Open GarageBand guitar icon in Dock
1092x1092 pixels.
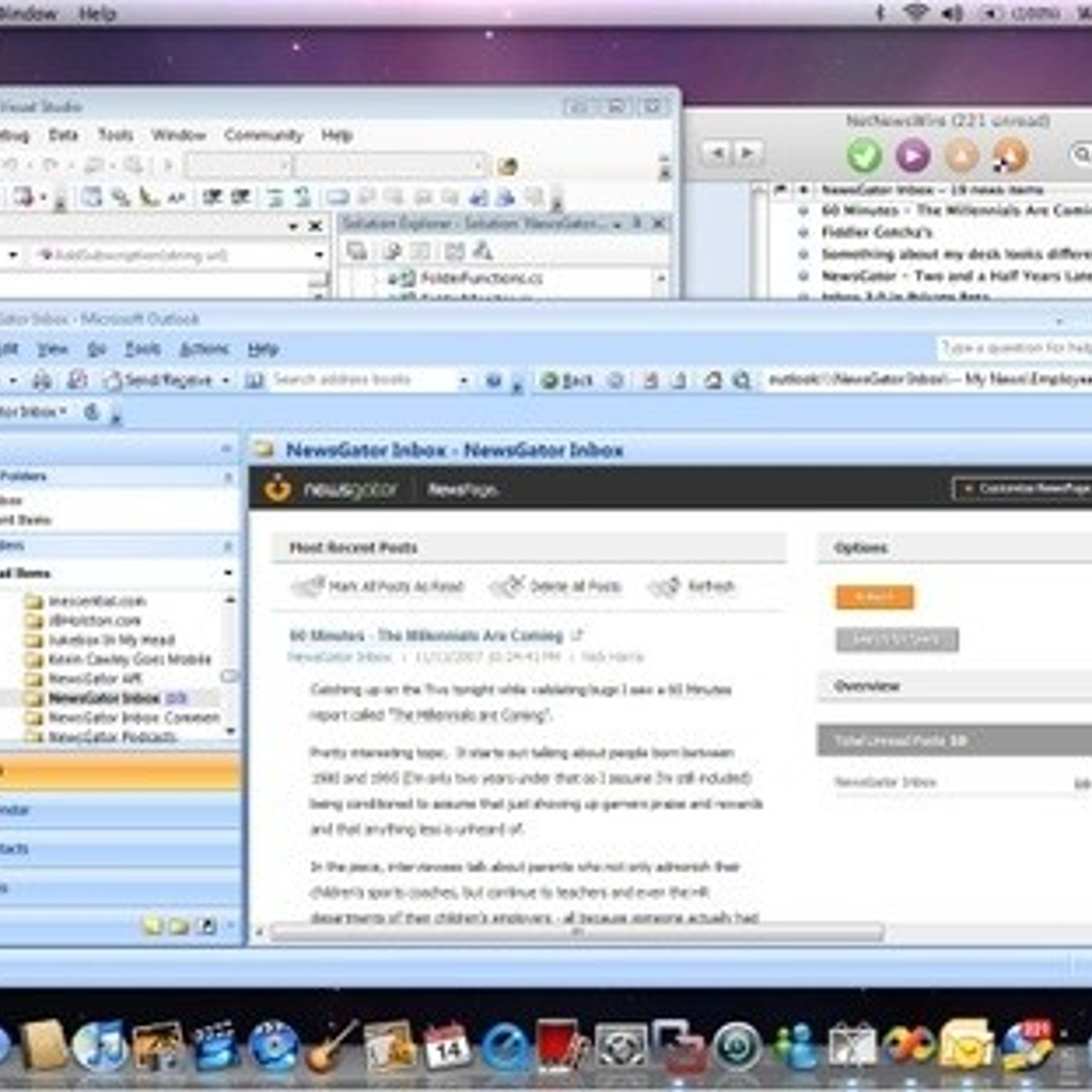point(330,1045)
